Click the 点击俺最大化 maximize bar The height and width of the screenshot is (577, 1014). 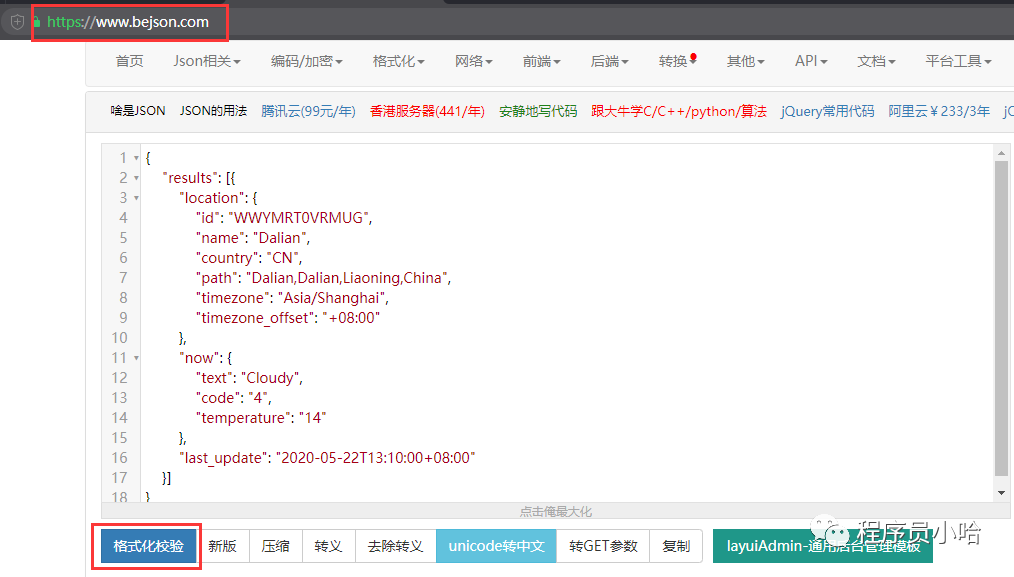pos(555,511)
